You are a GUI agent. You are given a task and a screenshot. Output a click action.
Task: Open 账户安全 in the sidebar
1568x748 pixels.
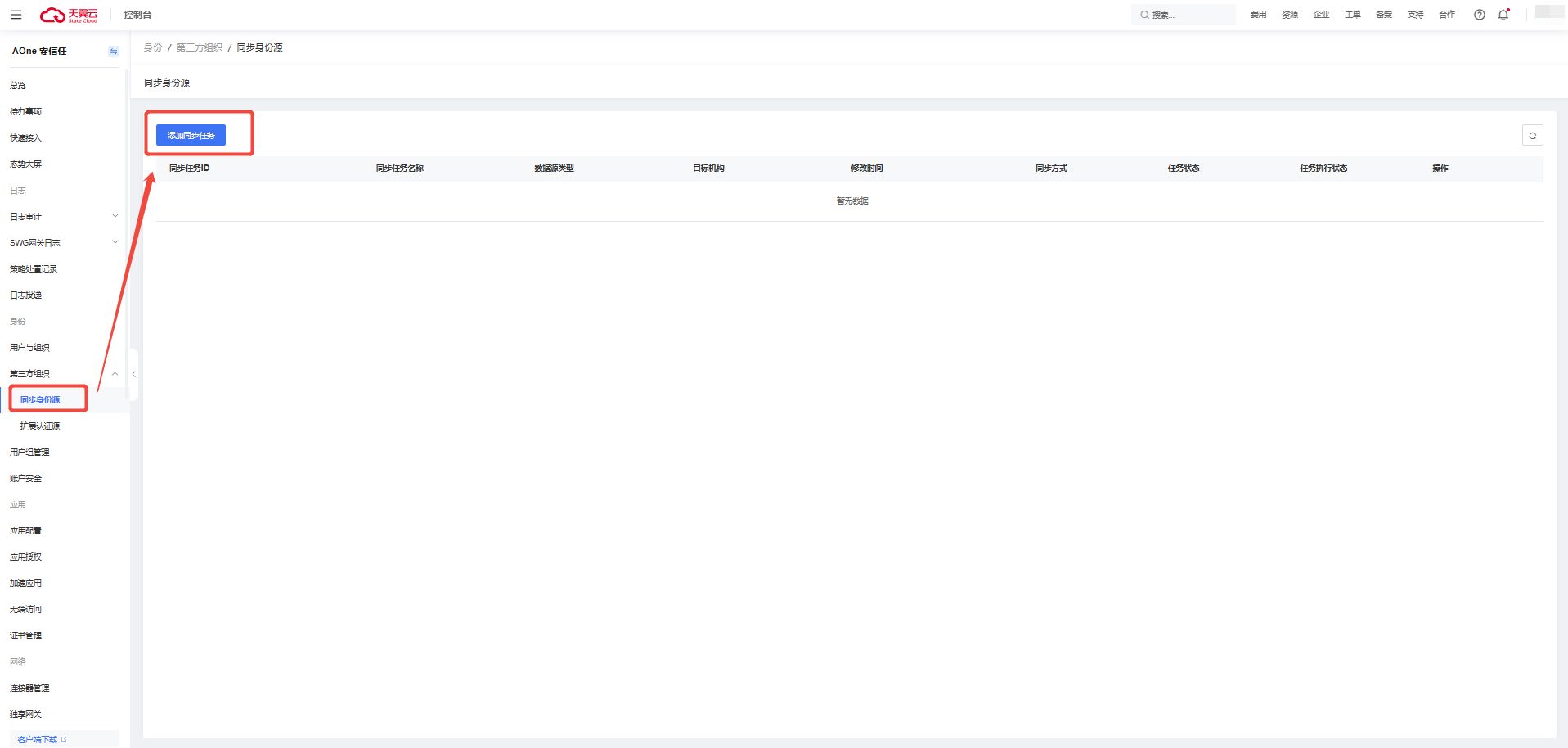coord(25,478)
